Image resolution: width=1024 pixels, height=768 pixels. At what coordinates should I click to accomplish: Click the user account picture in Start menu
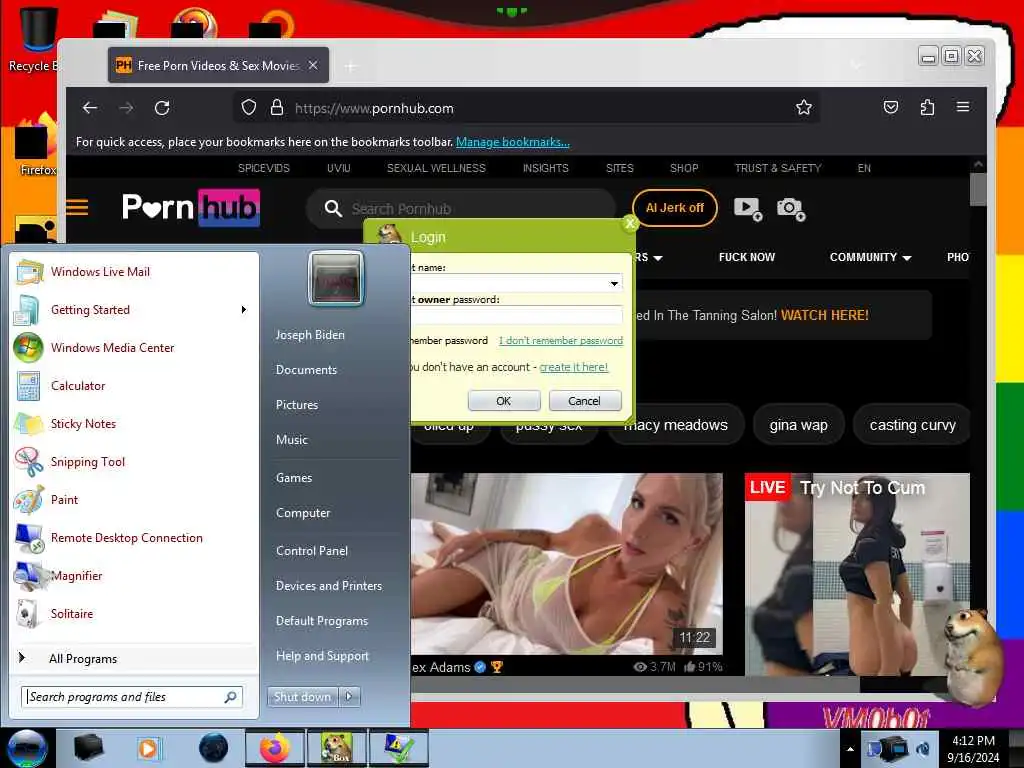point(336,278)
